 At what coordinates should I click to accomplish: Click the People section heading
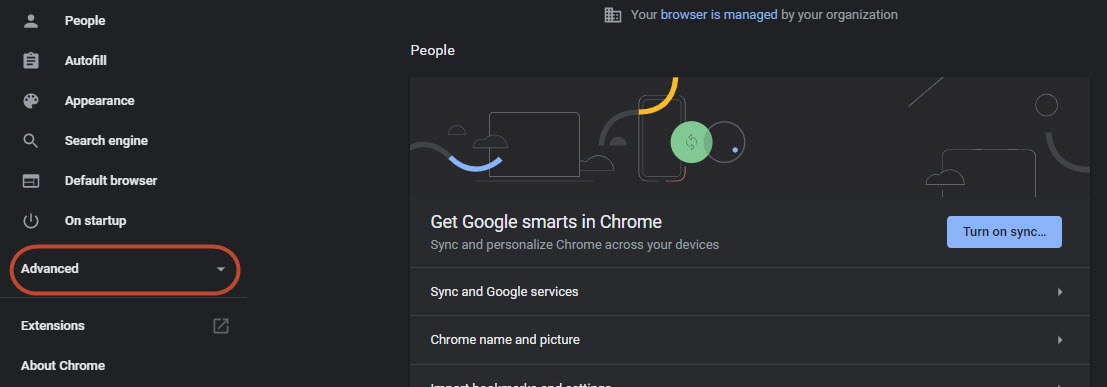(x=433, y=50)
